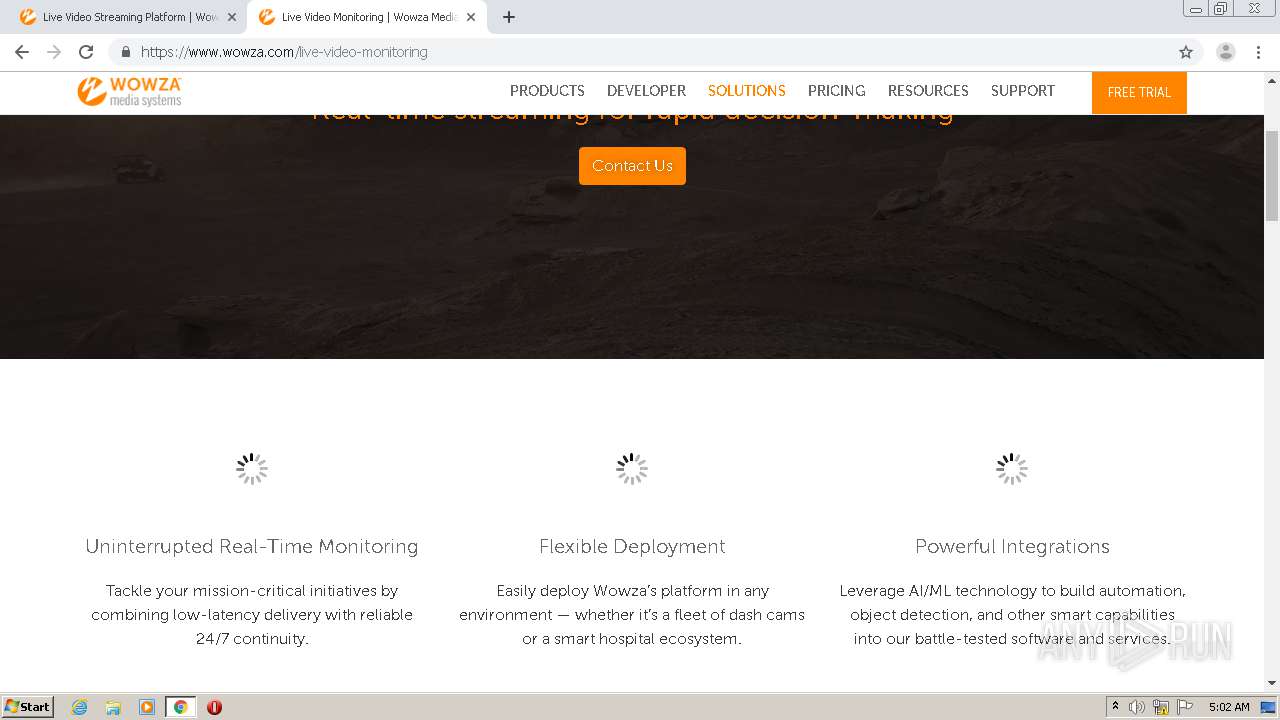
Task: Reload the page
Action: (86, 52)
